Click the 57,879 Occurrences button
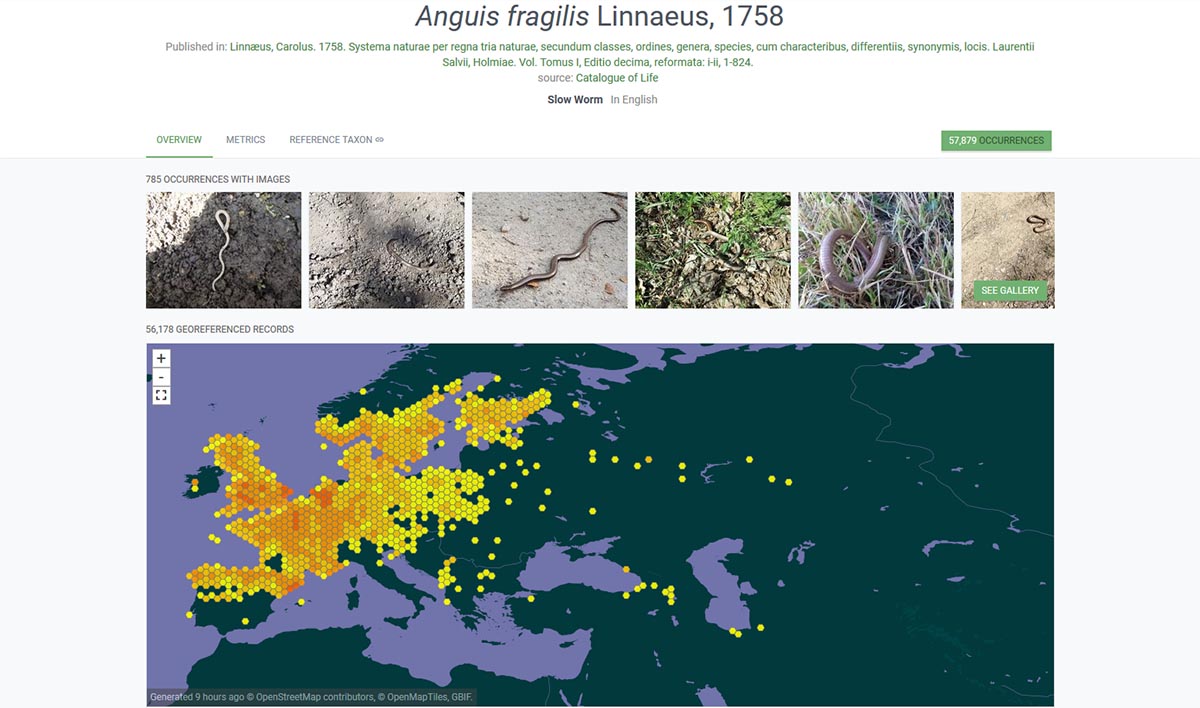The width and height of the screenshot is (1200, 708). (995, 141)
